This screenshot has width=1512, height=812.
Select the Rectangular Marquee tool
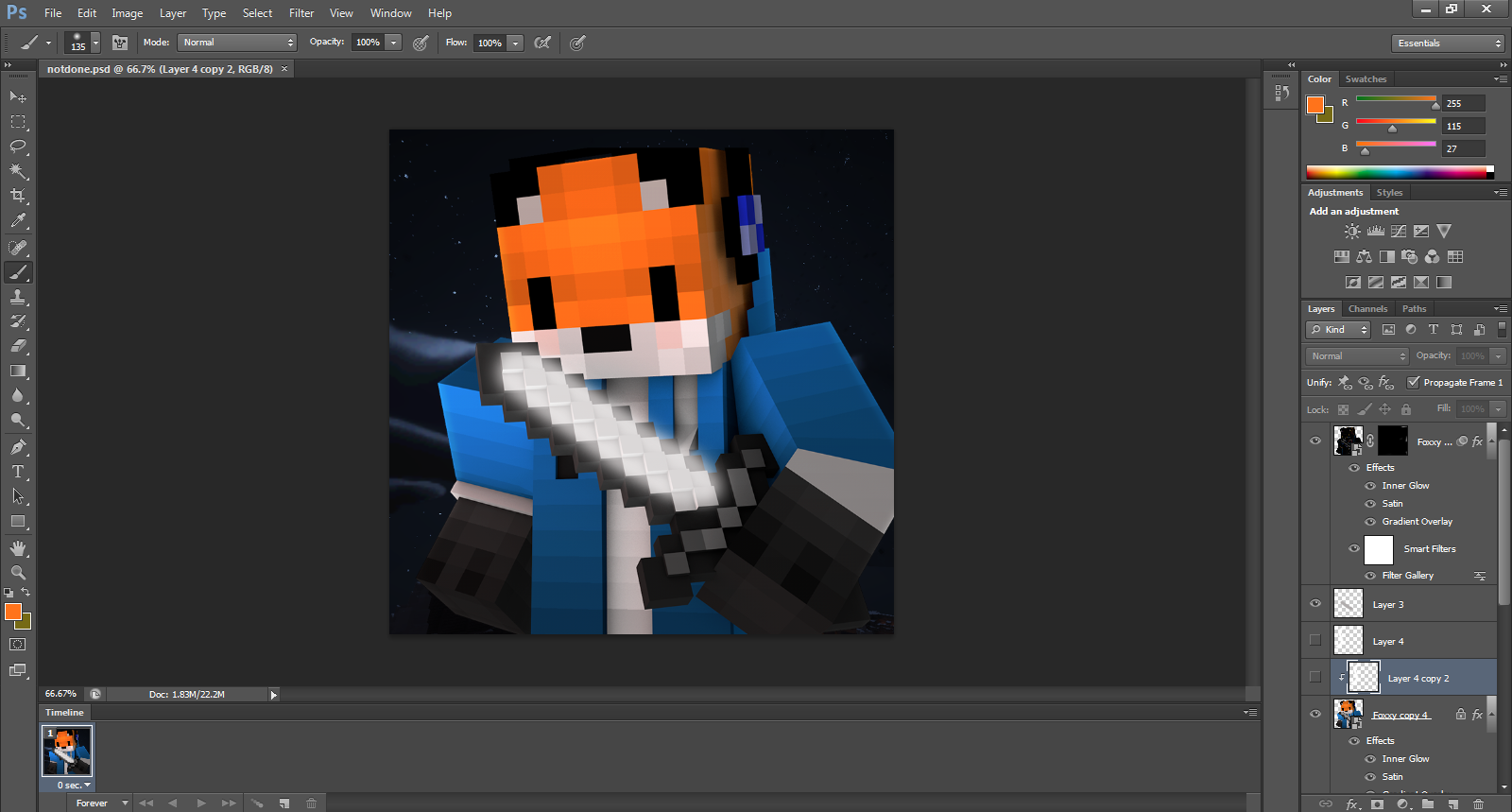coord(18,122)
